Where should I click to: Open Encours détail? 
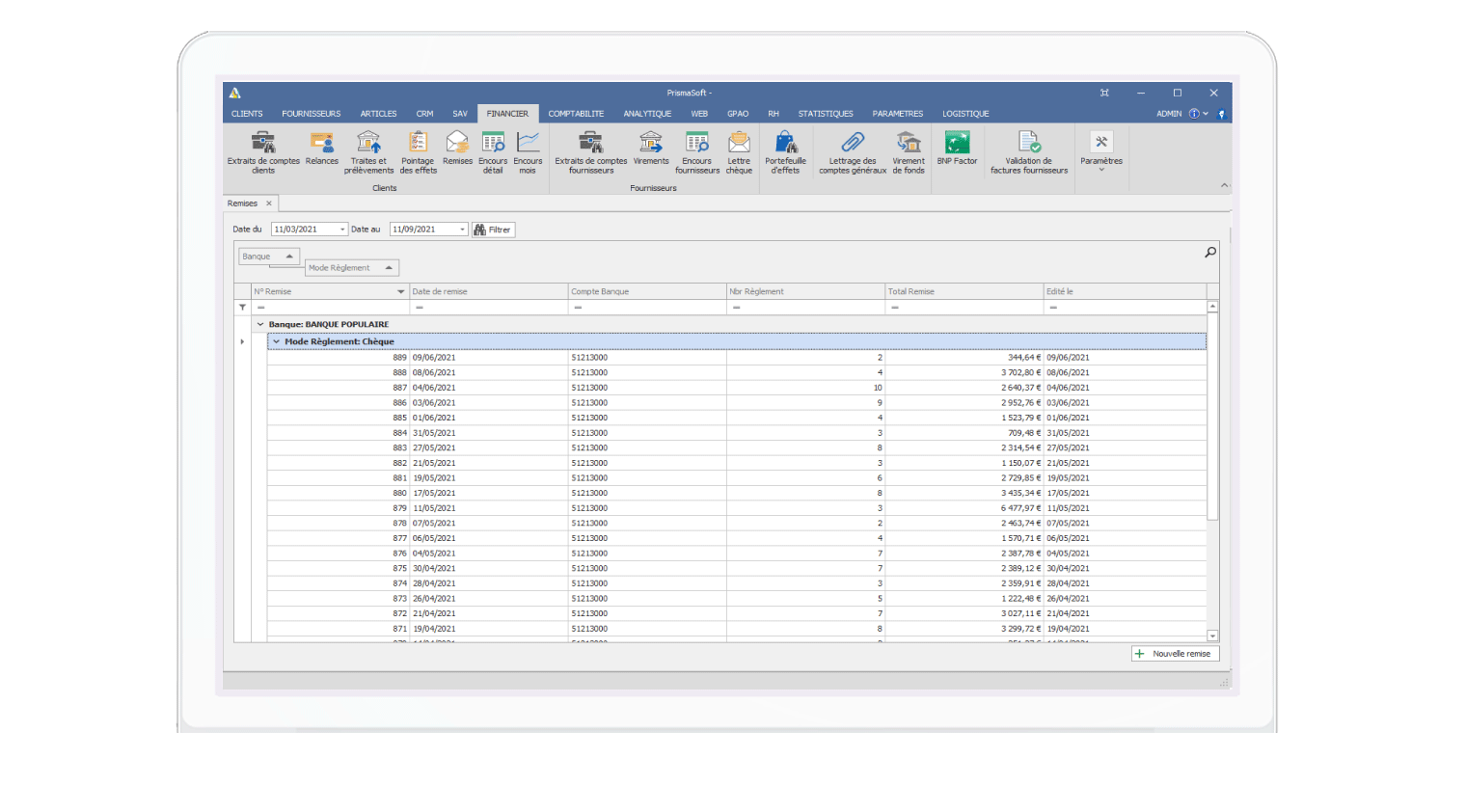[493, 152]
